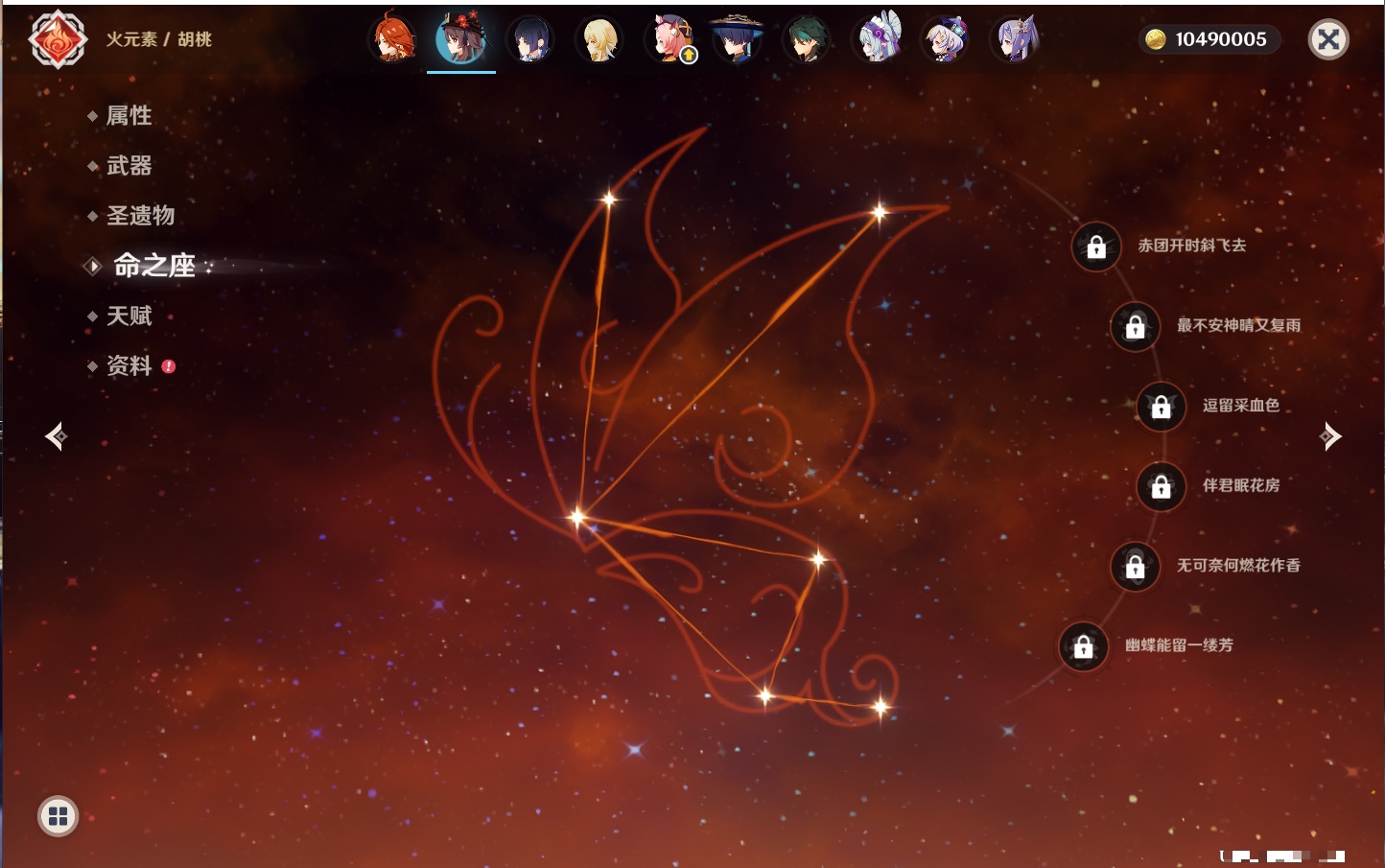Click the 无可奈何燃花作香 constellation label
The image size is (1385, 868).
(1238, 565)
